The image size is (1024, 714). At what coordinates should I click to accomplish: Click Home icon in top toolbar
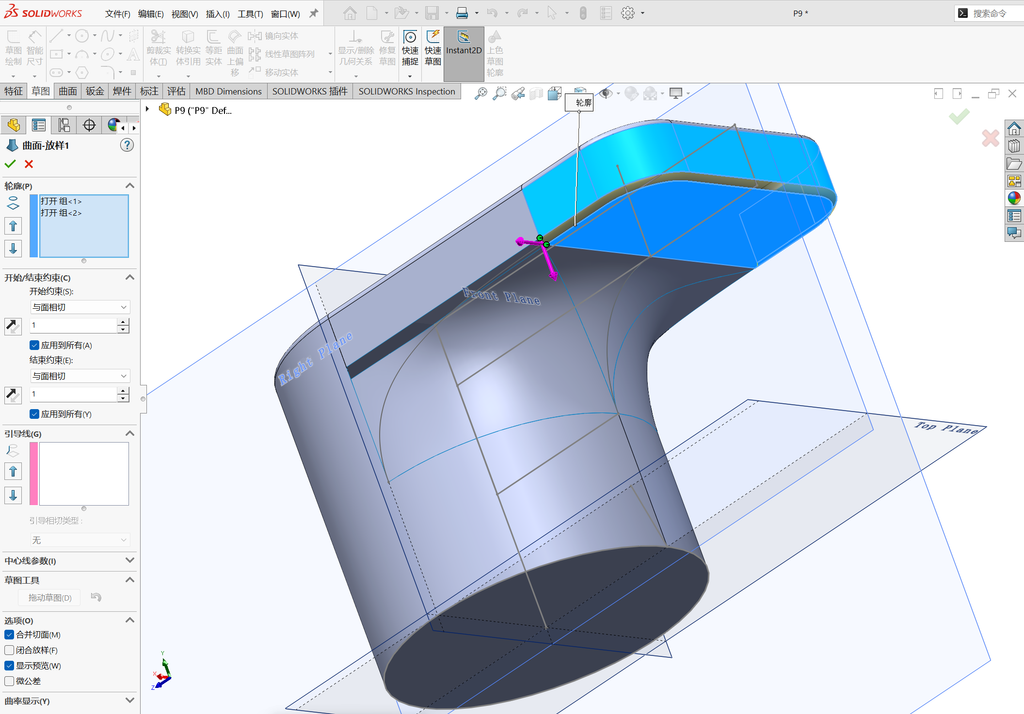(x=350, y=13)
